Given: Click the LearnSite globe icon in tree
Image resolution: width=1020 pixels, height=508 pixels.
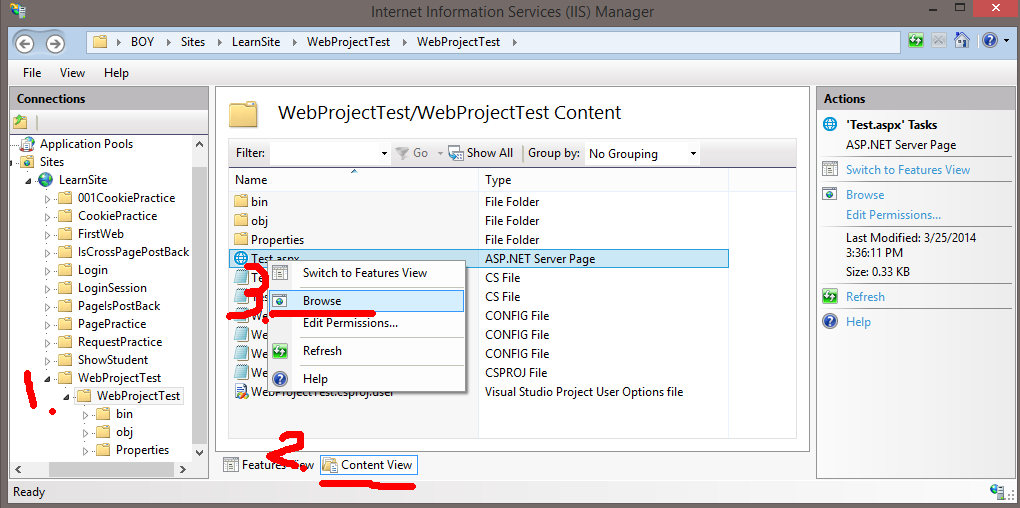Looking at the screenshot, I should 46,180.
